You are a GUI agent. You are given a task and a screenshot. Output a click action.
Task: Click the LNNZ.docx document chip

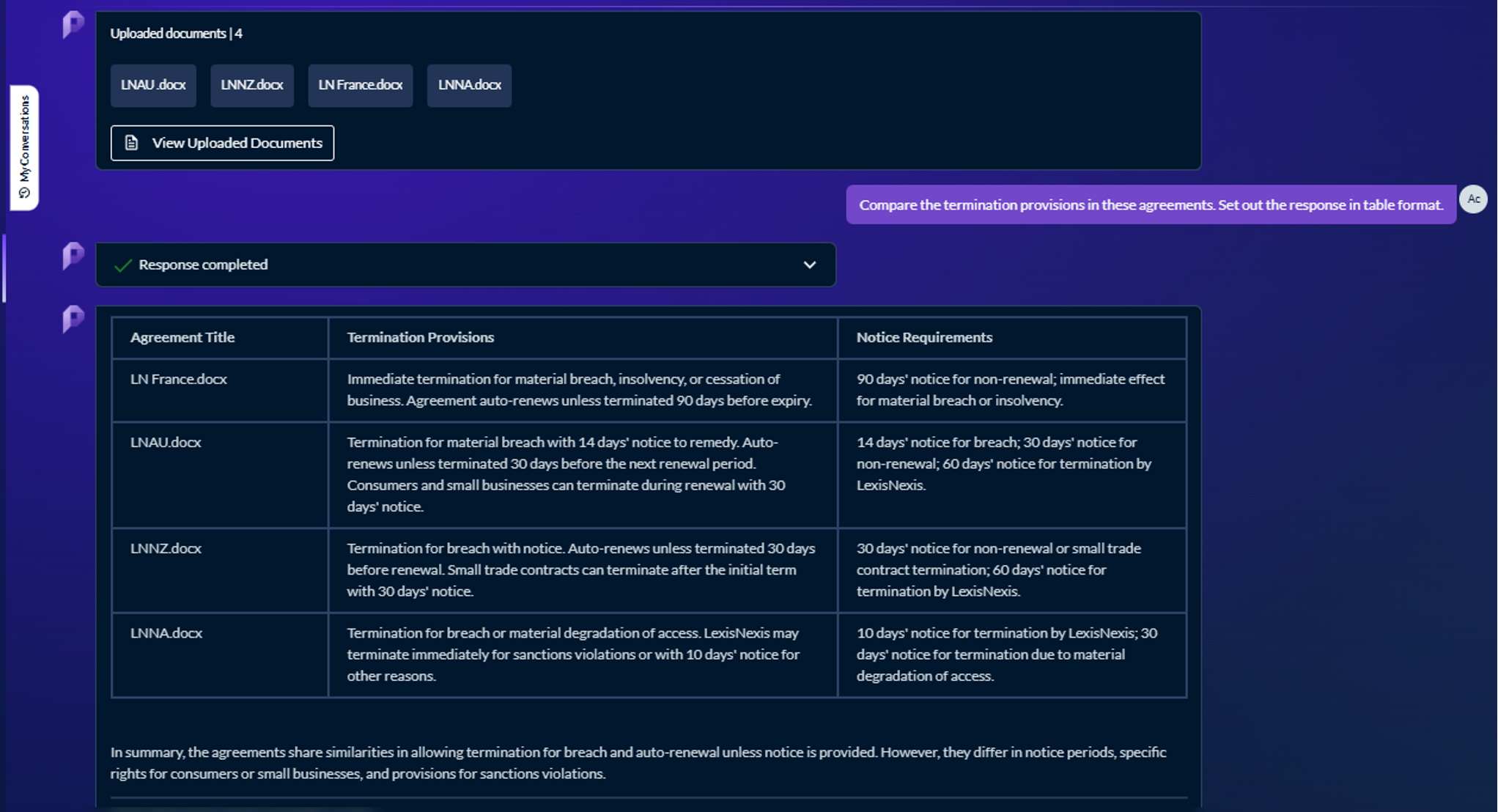point(251,85)
